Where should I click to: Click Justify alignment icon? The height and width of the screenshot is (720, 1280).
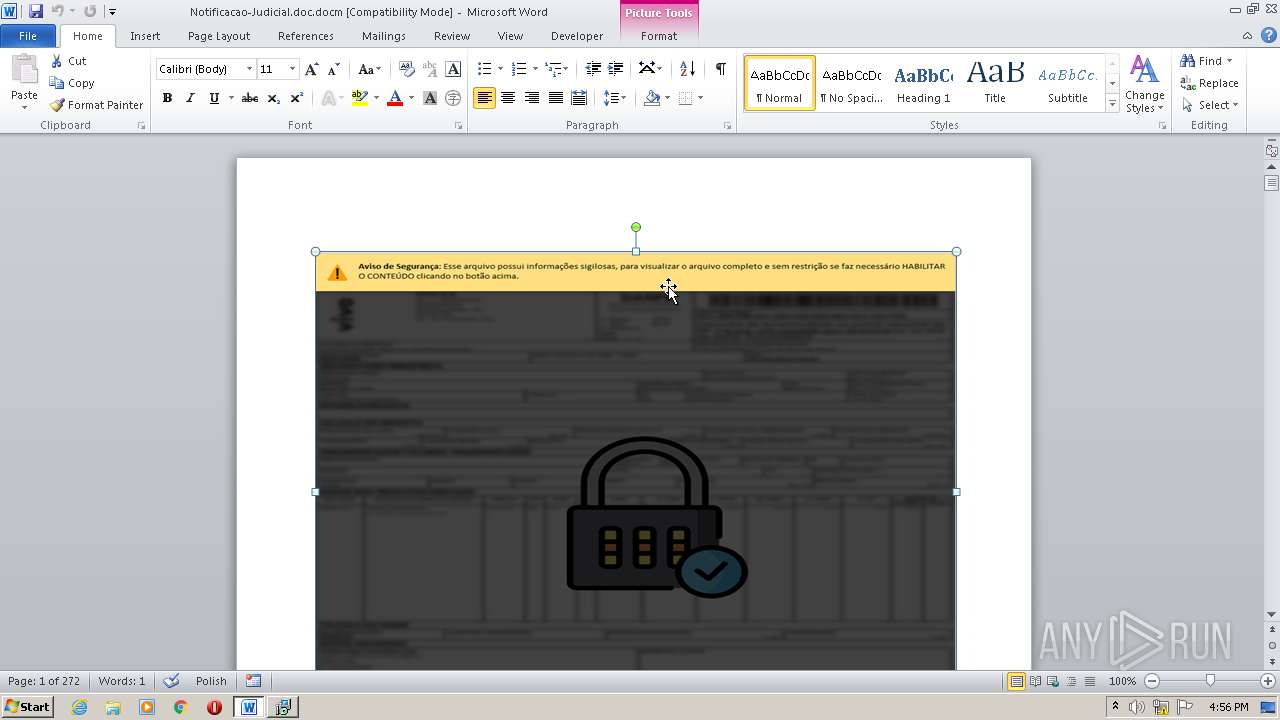(x=555, y=98)
